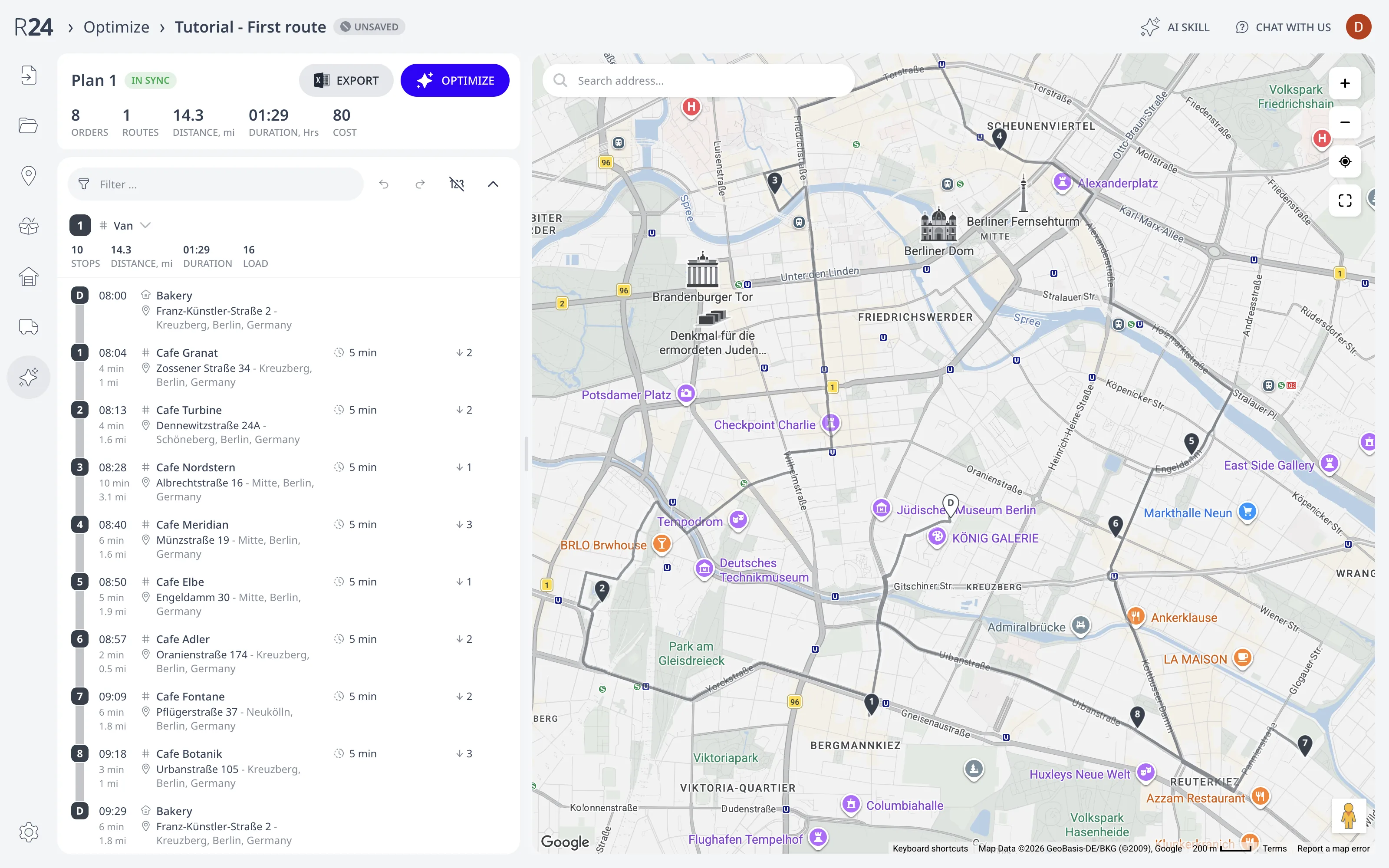Click map marker 3 near Luisenstraße
Screen dimensions: 1389x868
[x=775, y=183]
